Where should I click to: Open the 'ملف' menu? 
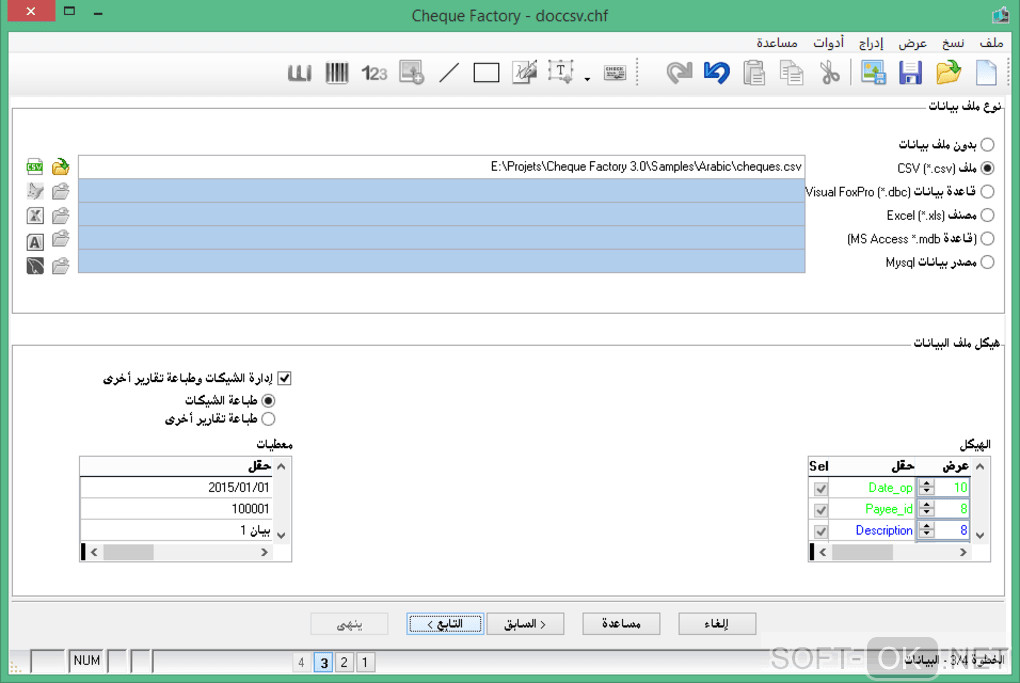coord(991,43)
